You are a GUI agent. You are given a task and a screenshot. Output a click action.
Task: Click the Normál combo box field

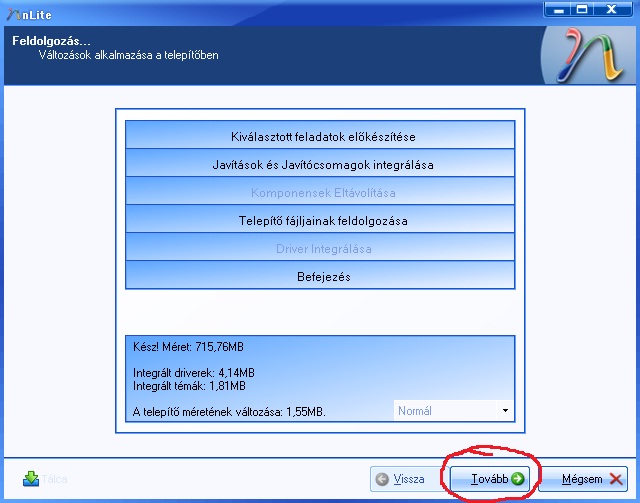click(x=453, y=410)
